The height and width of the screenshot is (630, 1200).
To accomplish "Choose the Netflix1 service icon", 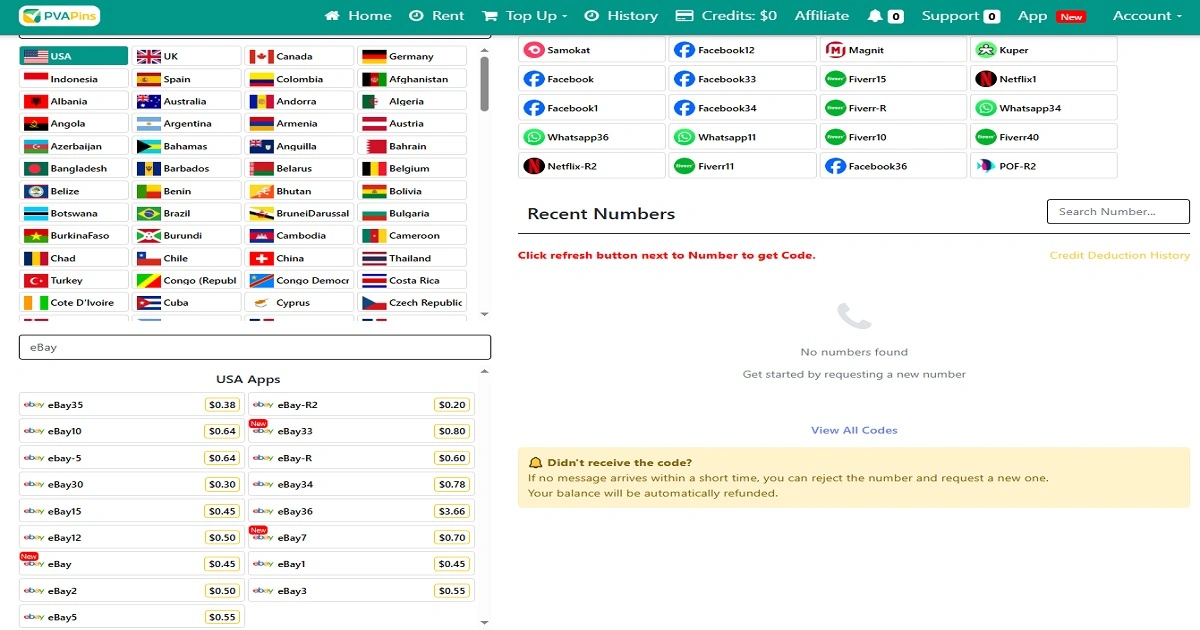I will click(x=985, y=79).
